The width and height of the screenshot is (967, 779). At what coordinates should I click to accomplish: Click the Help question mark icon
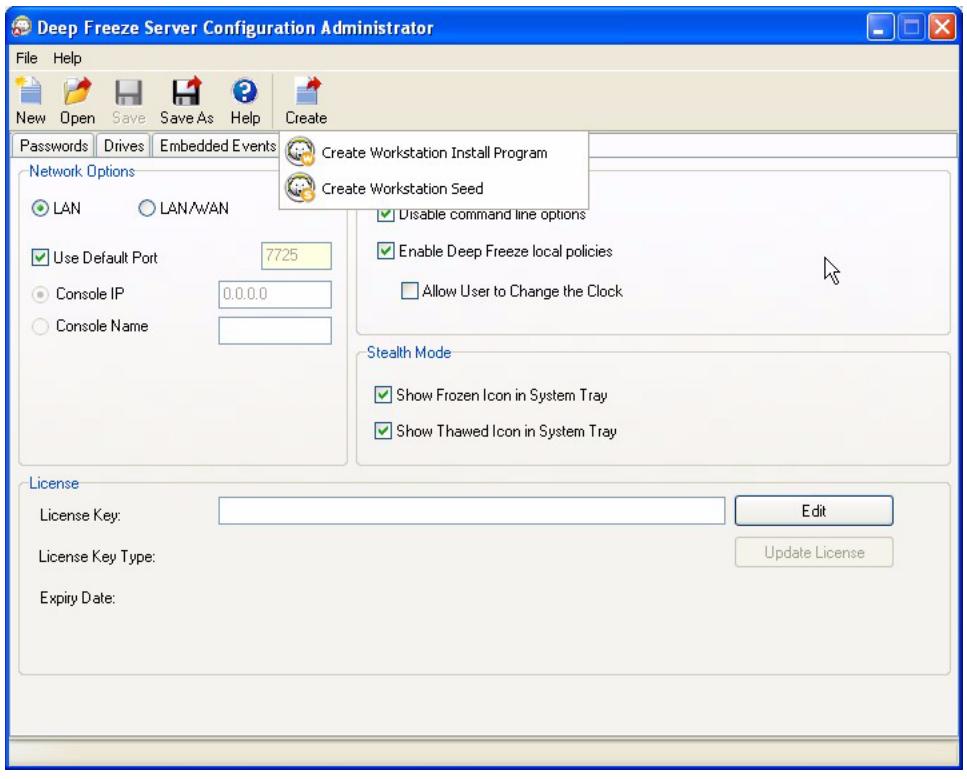click(x=245, y=92)
